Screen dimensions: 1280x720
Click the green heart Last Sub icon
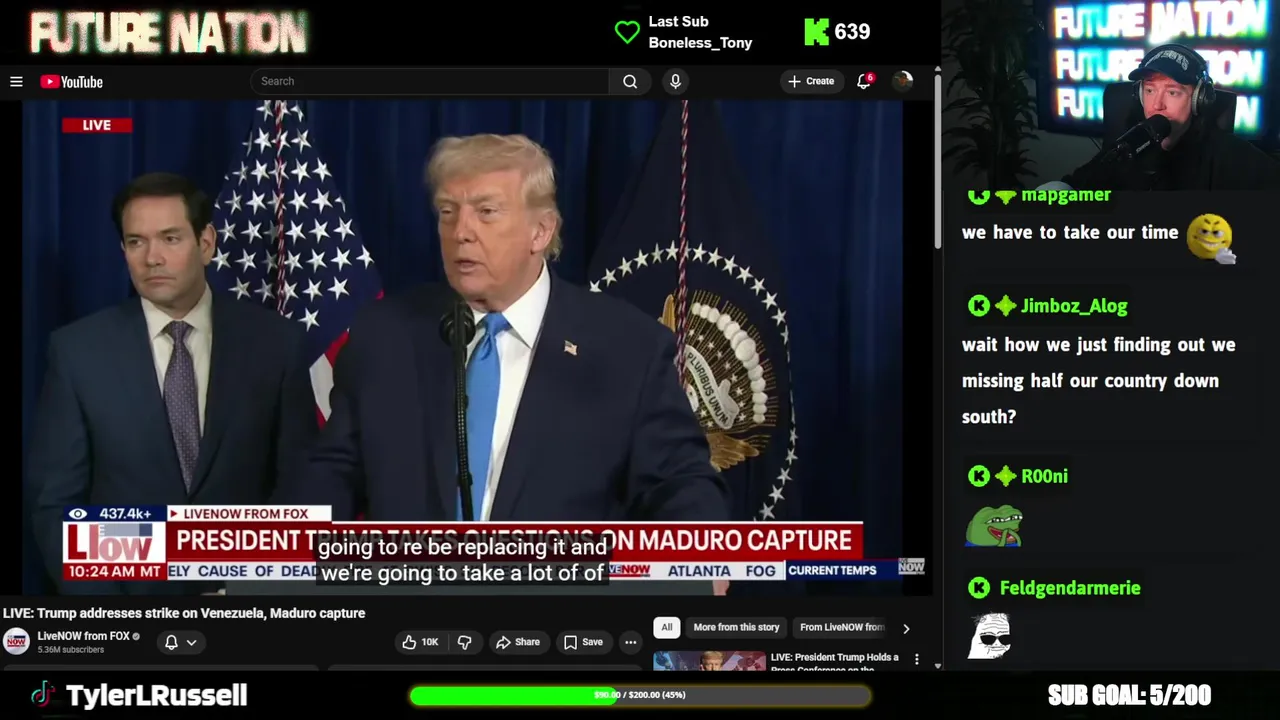coord(627,32)
